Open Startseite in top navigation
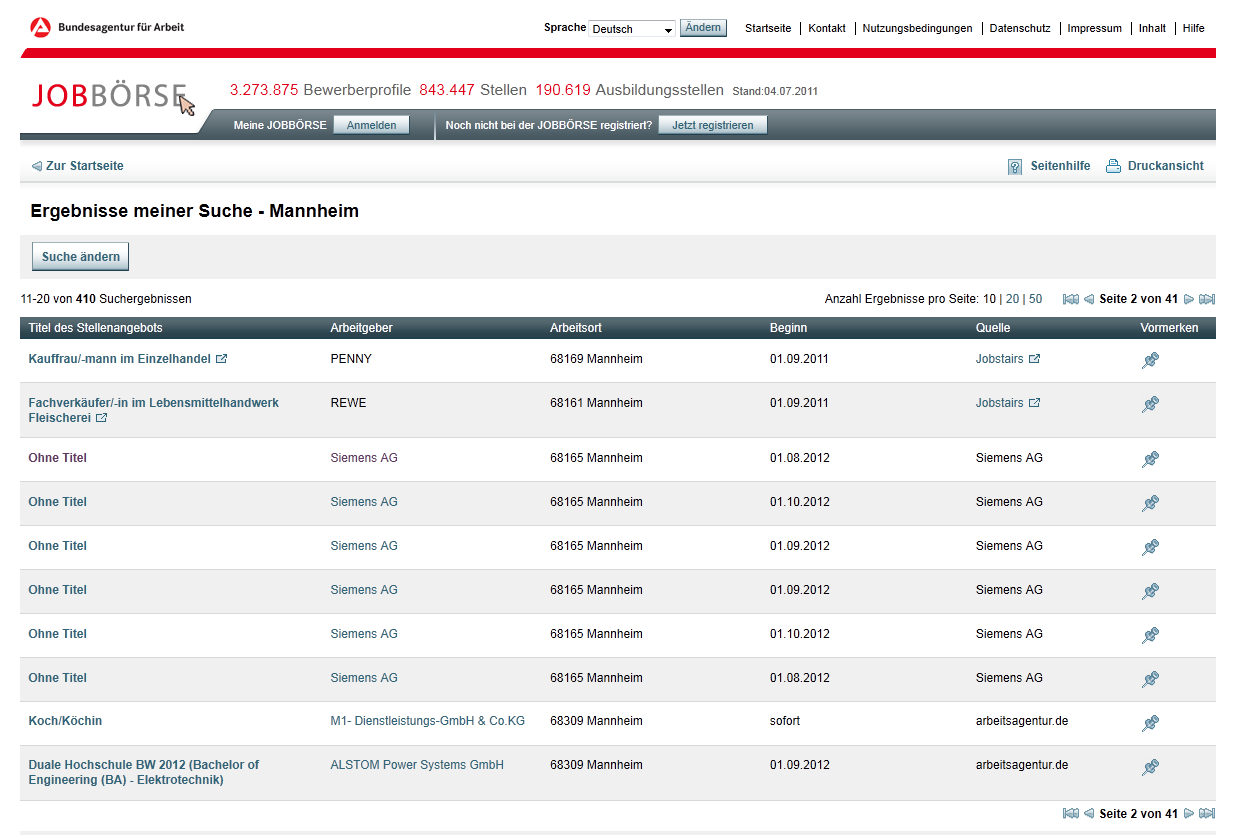The width and height of the screenshot is (1245, 835). click(x=768, y=28)
